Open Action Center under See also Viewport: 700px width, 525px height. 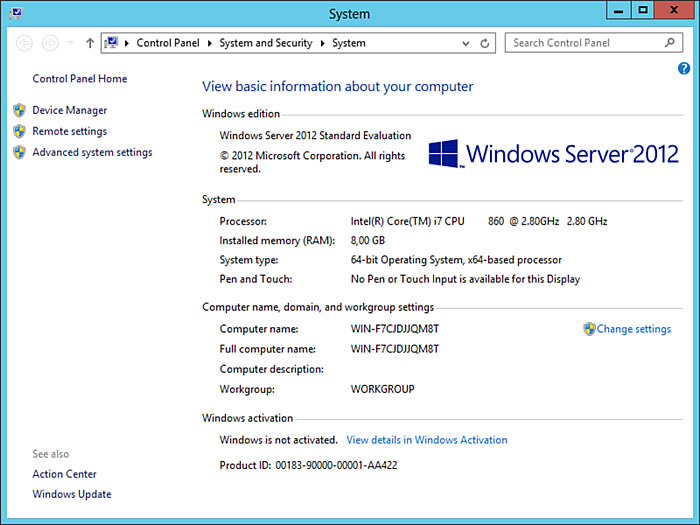(64, 474)
